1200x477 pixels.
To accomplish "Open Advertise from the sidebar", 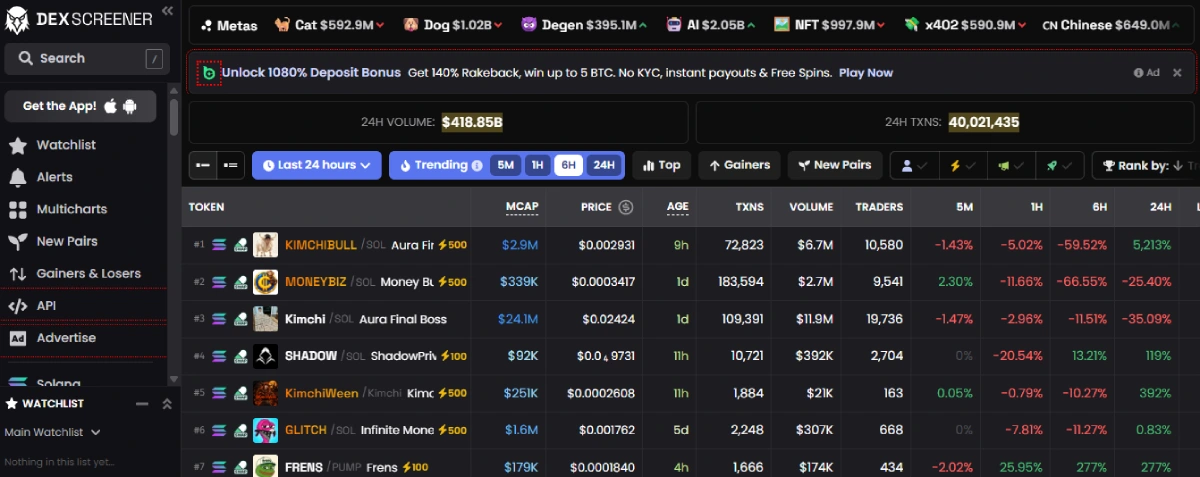I will 66,338.
